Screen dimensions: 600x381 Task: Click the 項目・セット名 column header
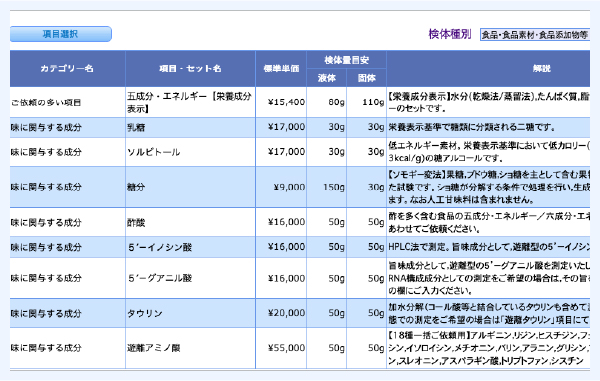point(190,68)
